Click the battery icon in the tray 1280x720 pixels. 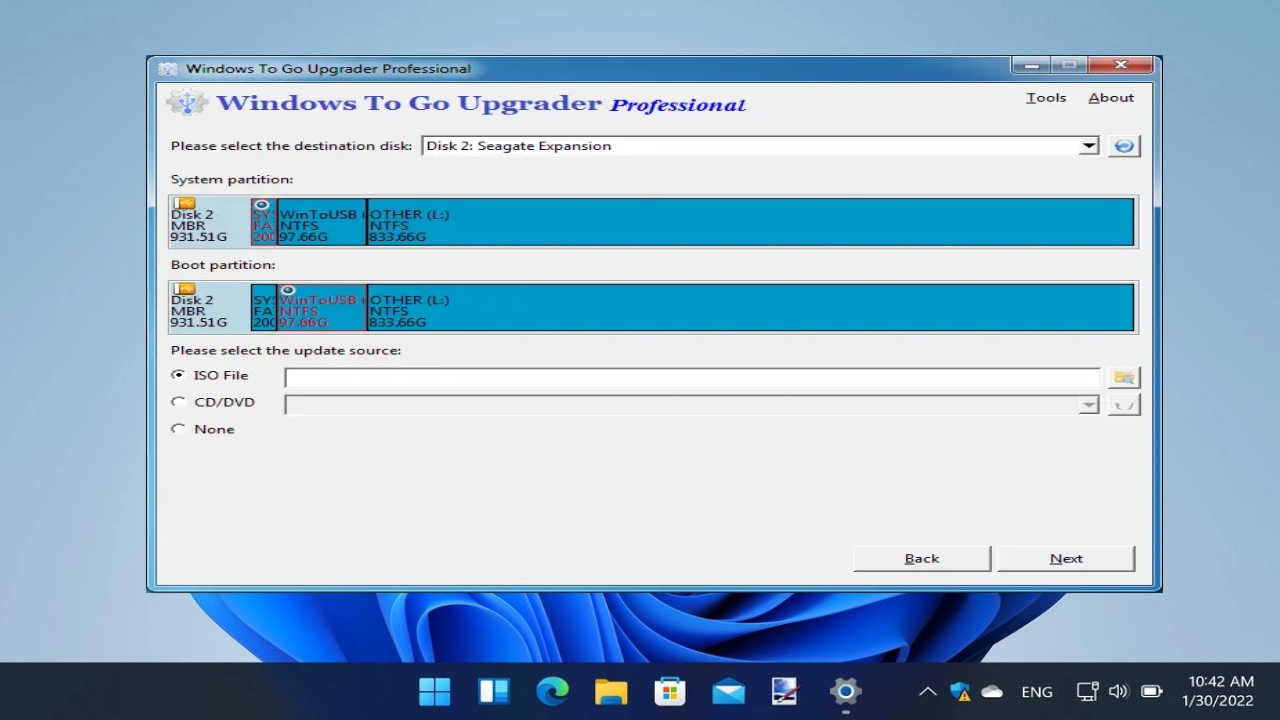pyautogui.click(x=1151, y=691)
